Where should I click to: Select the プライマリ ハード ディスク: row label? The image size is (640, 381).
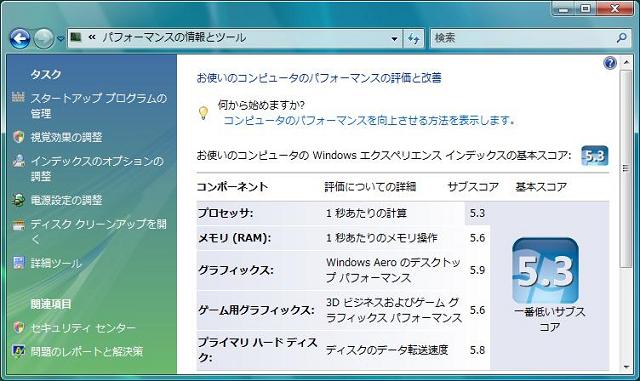click(258, 350)
